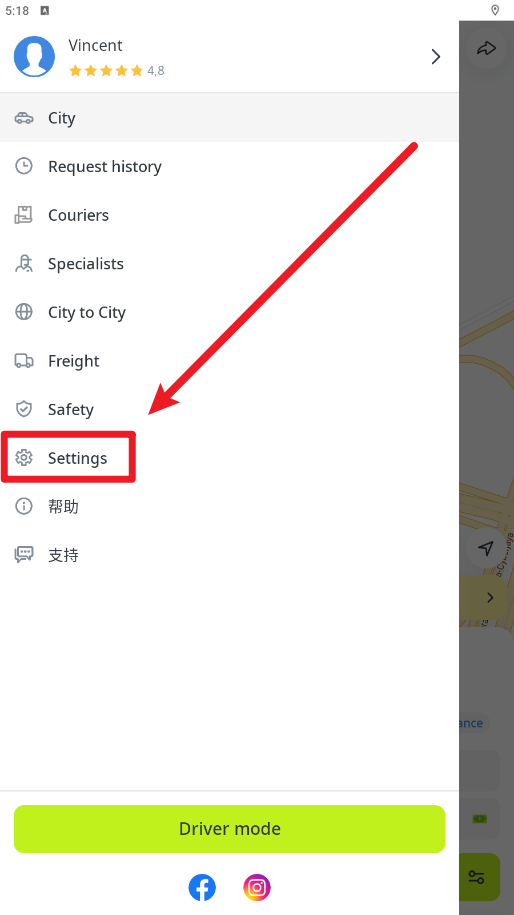Image resolution: width=514 pixels, height=915 pixels.
Task: Click the Settings gear icon
Action: coord(24,458)
